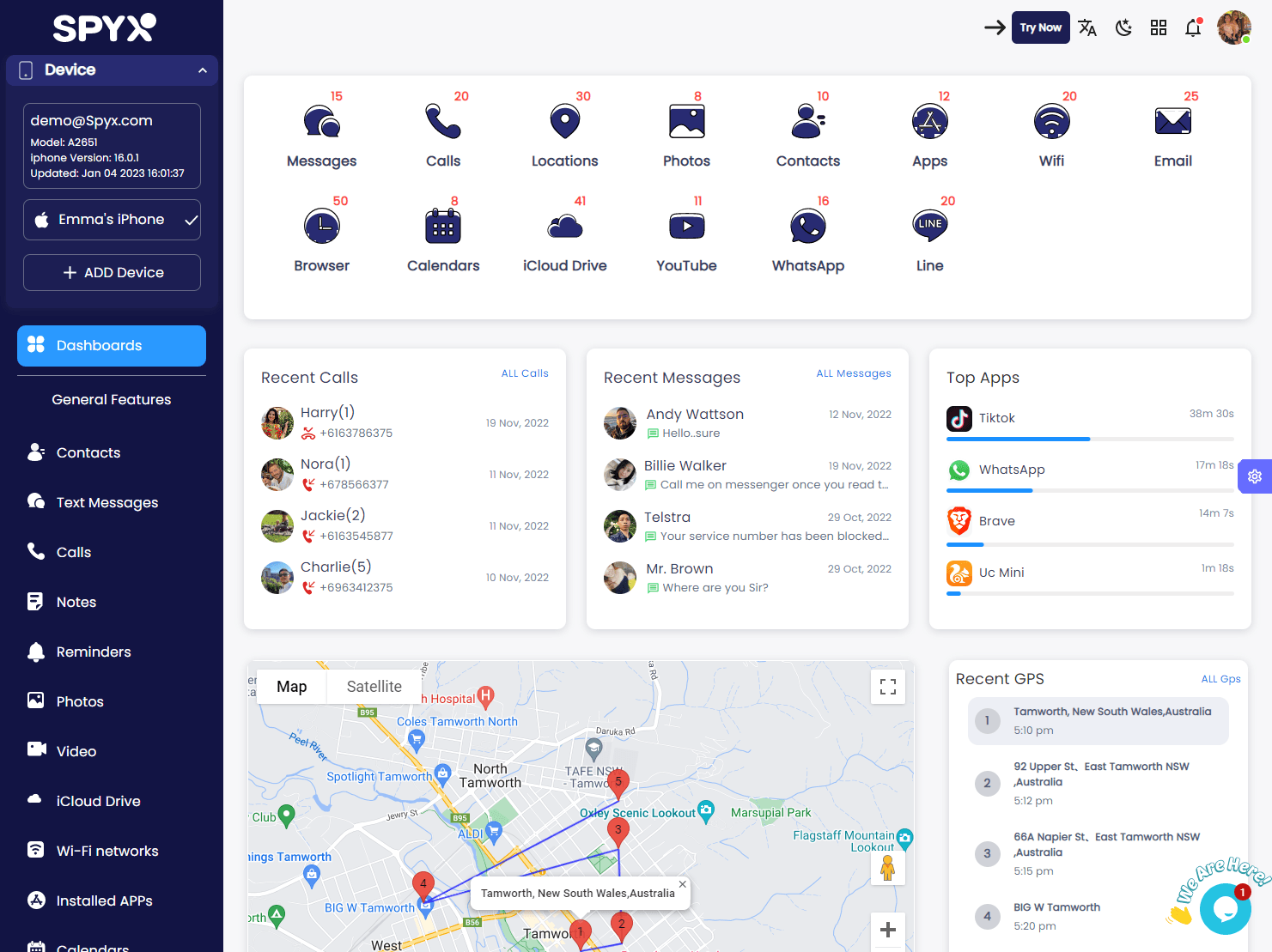Open the YouTube tile icon
Image resolution: width=1272 pixels, height=952 pixels.
(x=686, y=227)
